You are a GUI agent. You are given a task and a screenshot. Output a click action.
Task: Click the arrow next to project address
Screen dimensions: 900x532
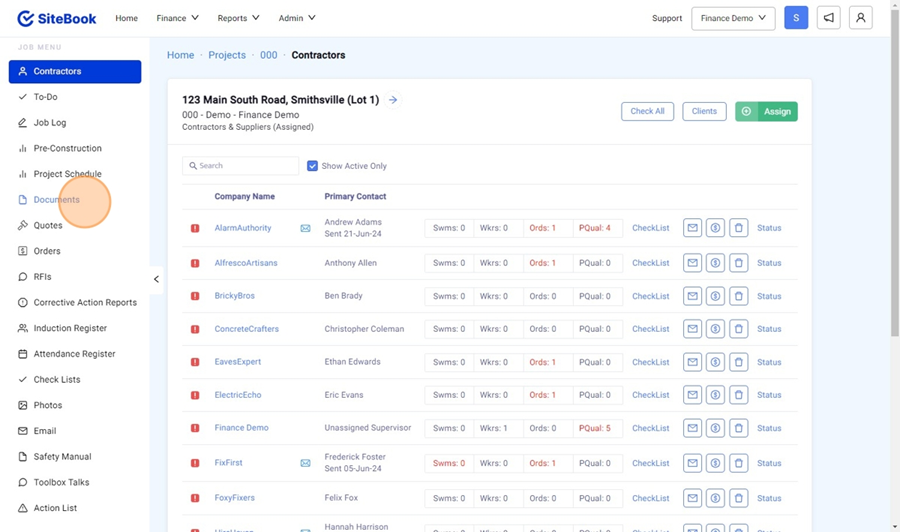(393, 100)
